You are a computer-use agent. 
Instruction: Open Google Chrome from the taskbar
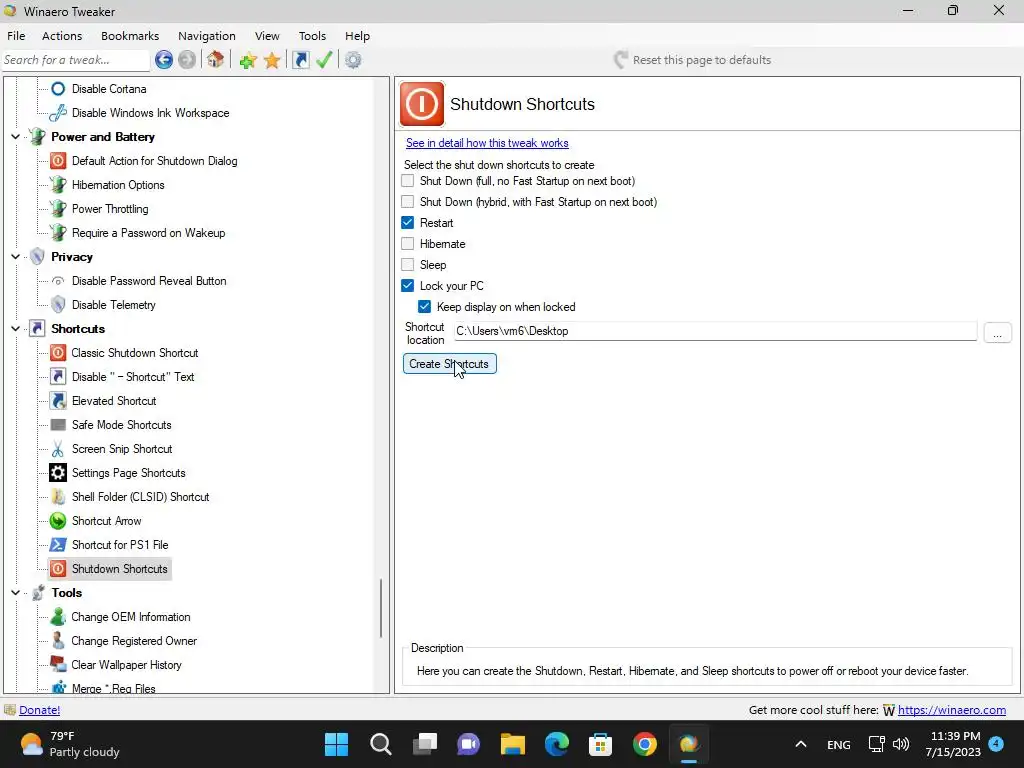pos(645,744)
